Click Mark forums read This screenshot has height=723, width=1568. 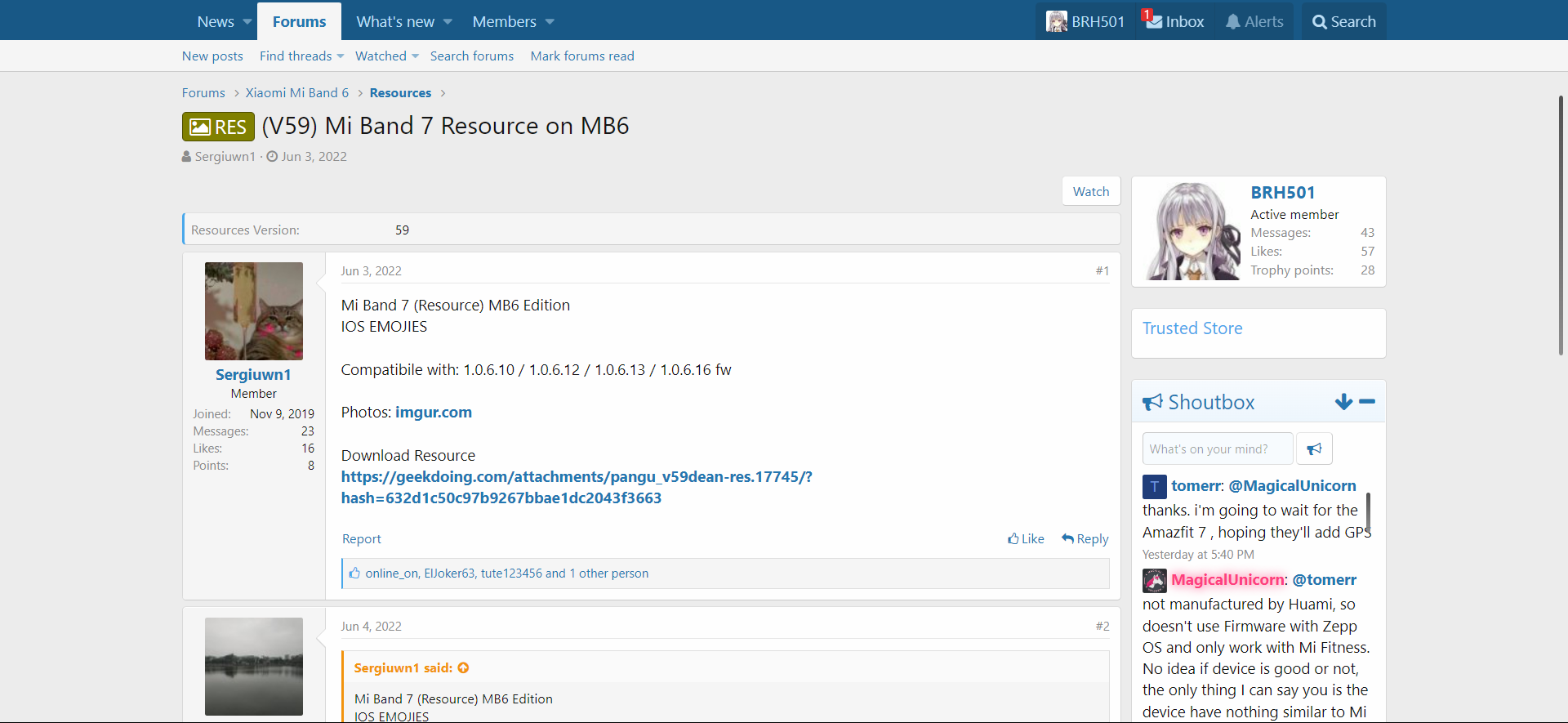pyautogui.click(x=582, y=56)
